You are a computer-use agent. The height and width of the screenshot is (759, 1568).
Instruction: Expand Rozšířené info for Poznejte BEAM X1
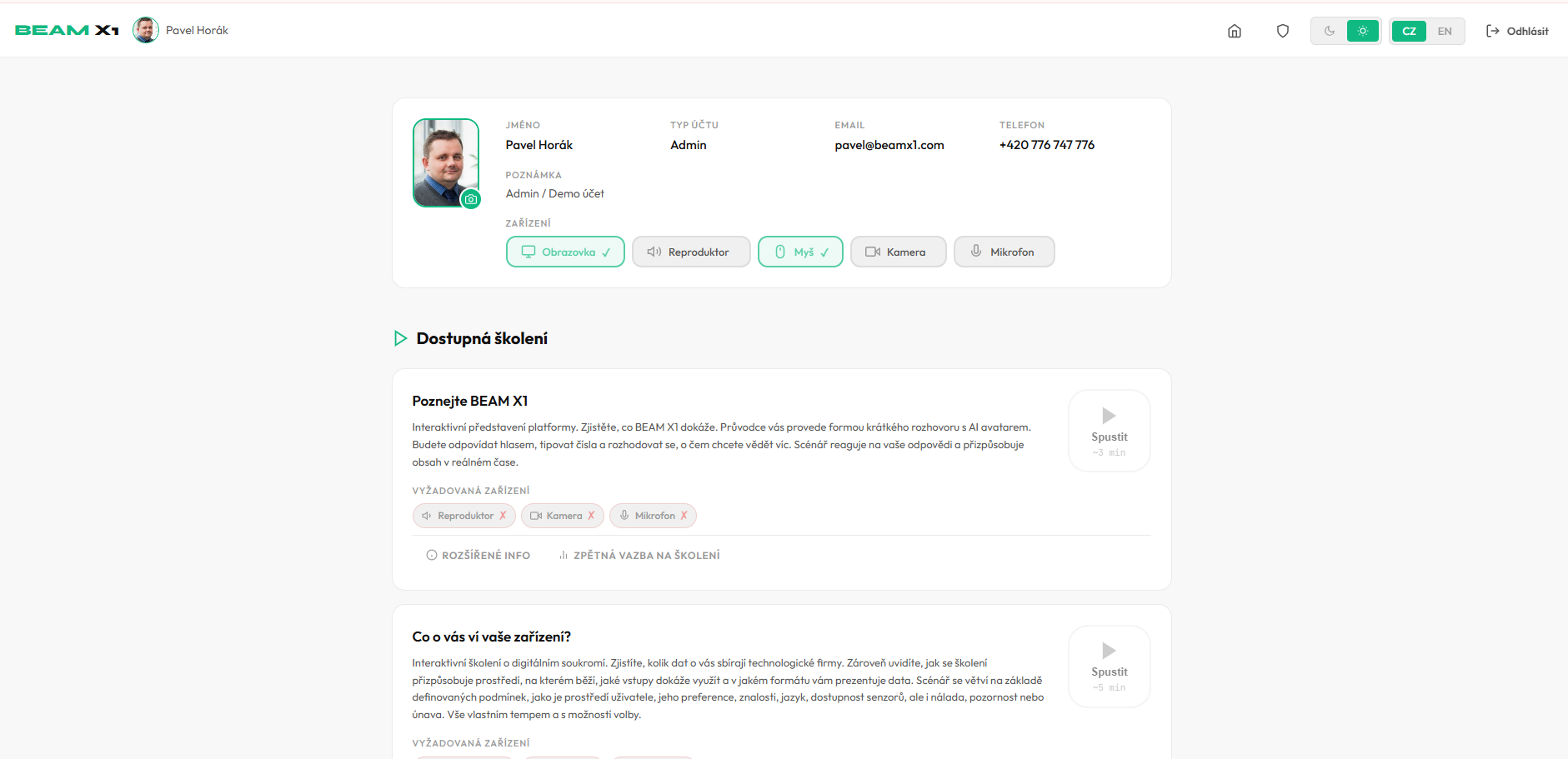(478, 556)
